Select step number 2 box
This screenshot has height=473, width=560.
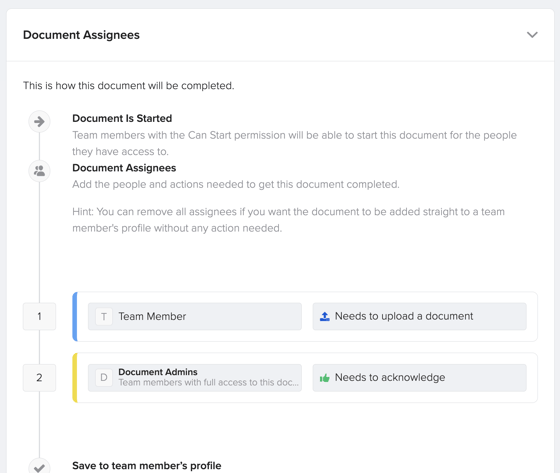(x=39, y=378)
